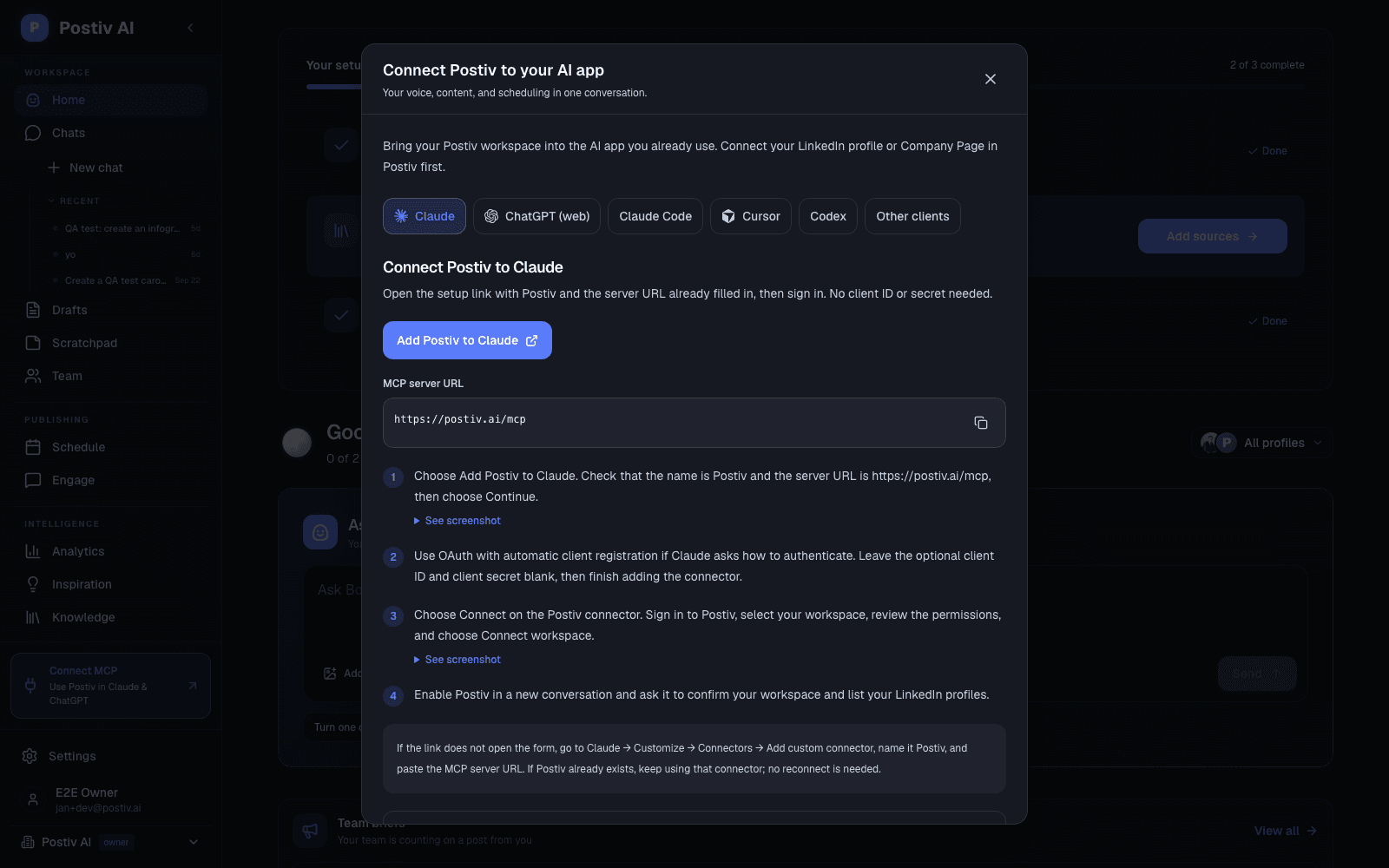Collapse the sidebar with chevron icon

[190, 28]
